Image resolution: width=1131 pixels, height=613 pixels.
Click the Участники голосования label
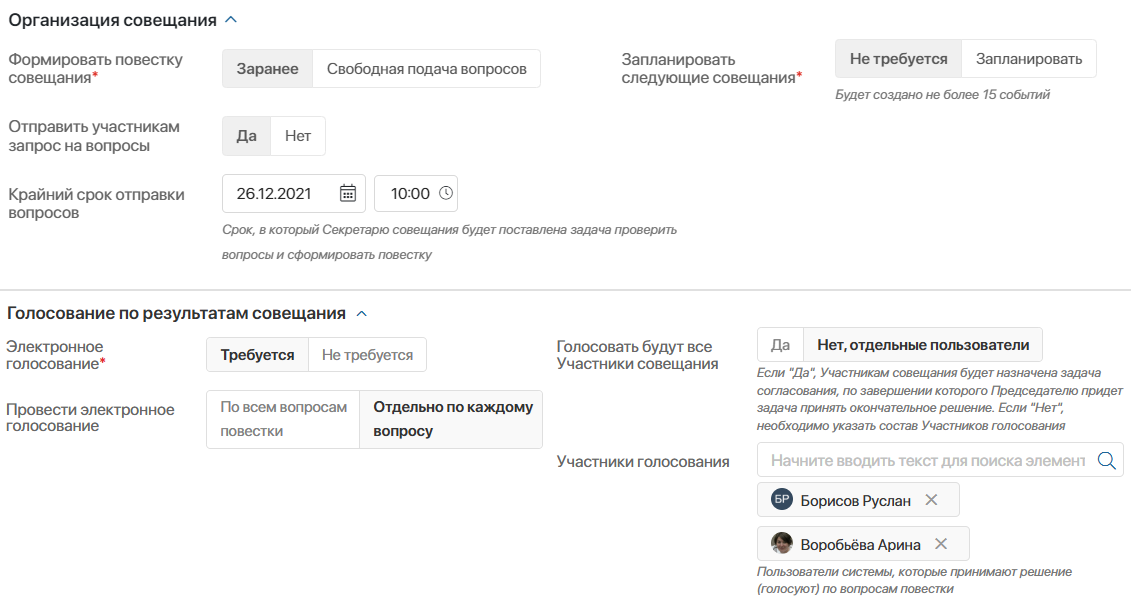pyautogui.click(x=643, y=462)
